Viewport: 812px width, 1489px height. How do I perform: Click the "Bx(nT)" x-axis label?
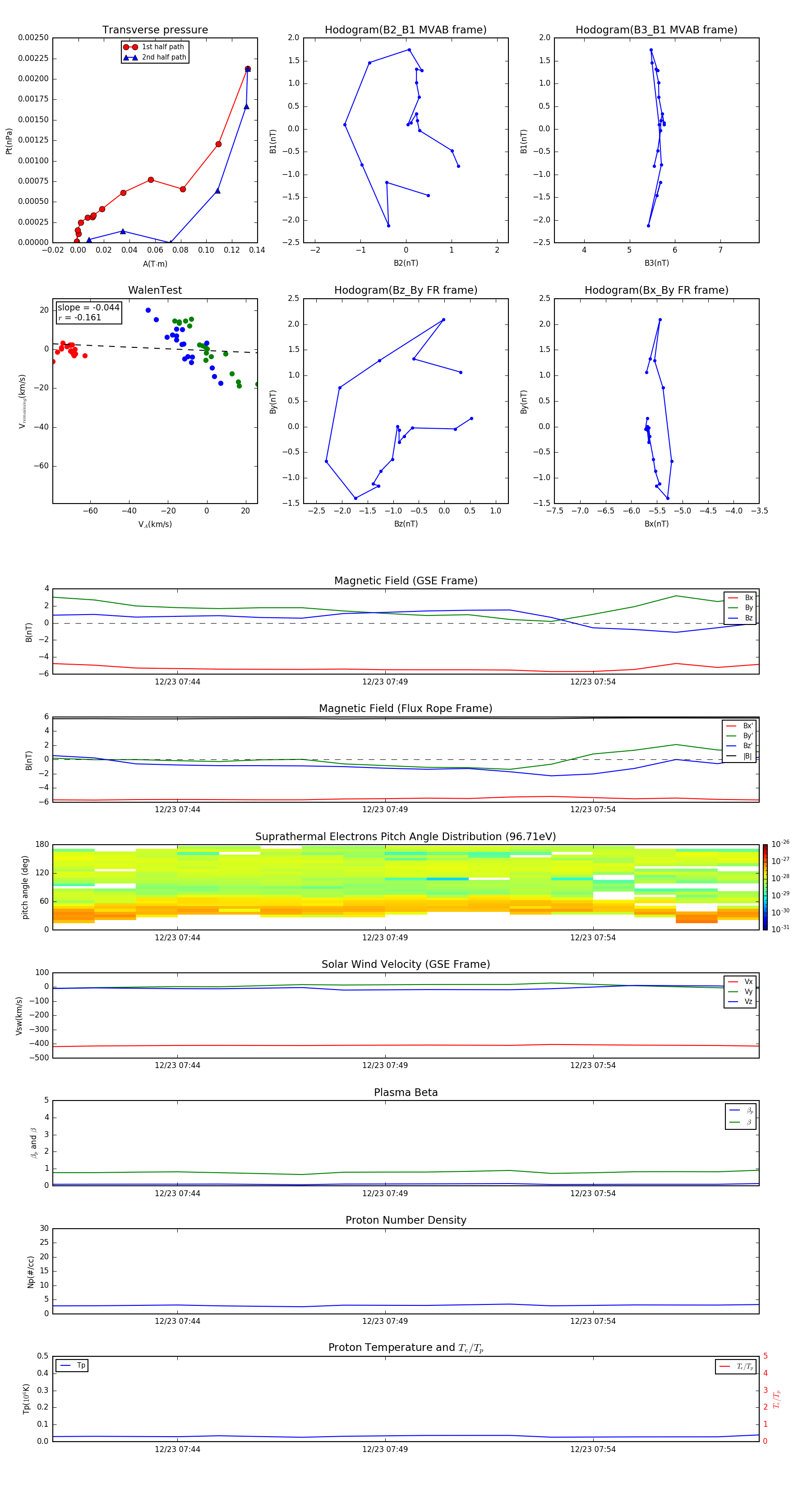pyautogui.click(x=656, y=524)
